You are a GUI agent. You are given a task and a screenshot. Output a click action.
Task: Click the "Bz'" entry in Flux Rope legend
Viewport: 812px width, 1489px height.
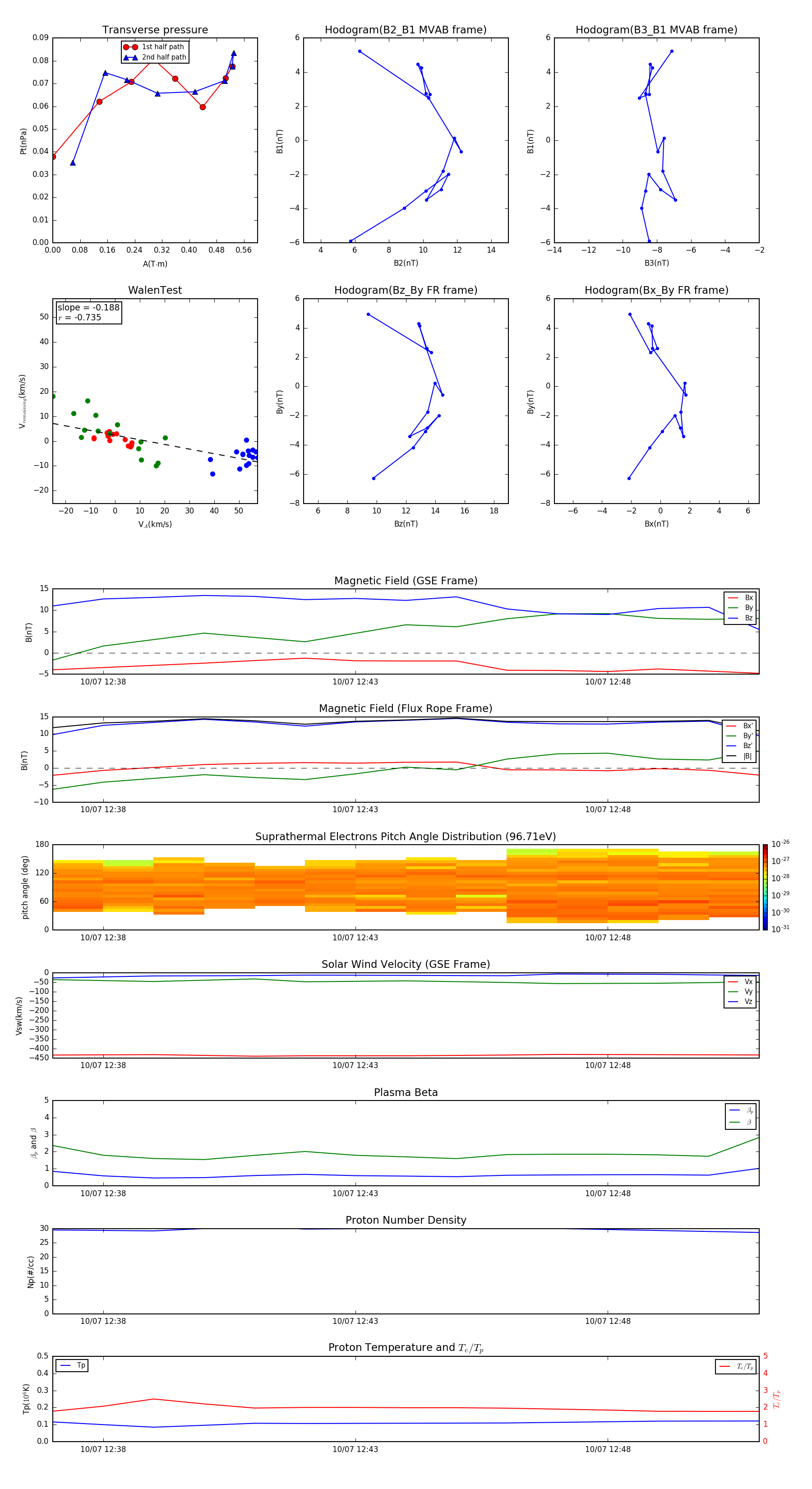pos(740,746)
